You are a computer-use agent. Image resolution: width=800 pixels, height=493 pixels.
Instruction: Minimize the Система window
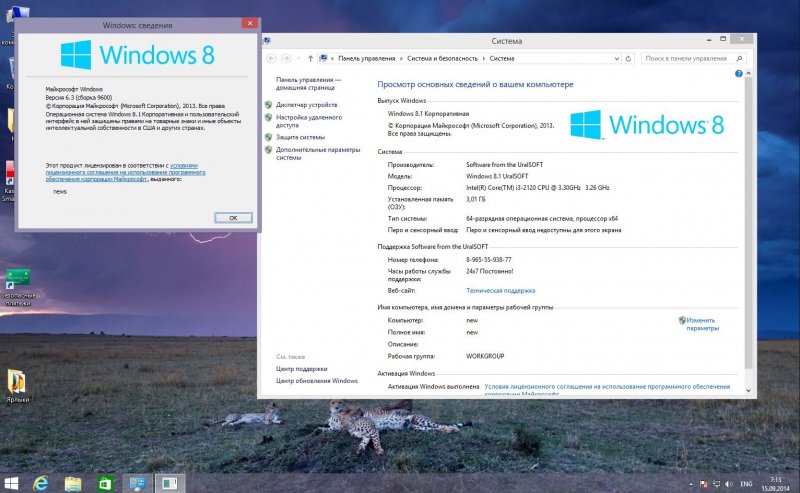[x=709, y=39]
